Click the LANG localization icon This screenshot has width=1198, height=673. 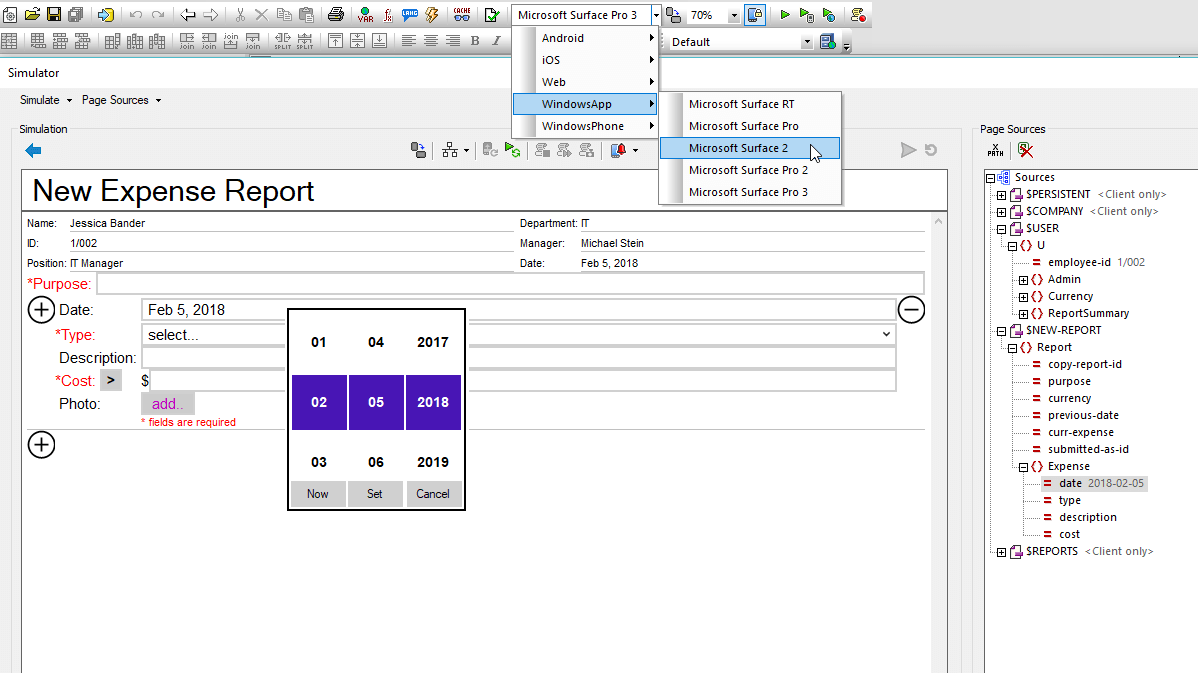coord(410,15)
